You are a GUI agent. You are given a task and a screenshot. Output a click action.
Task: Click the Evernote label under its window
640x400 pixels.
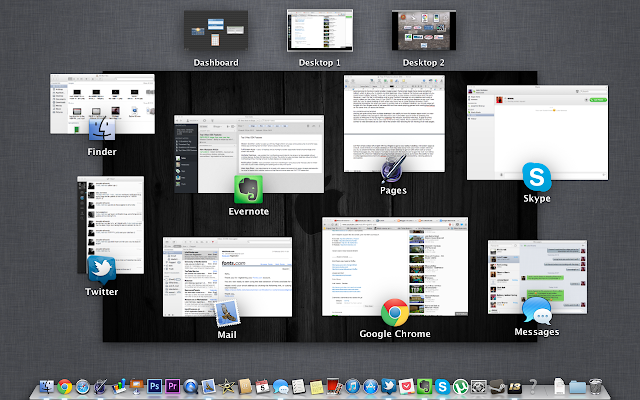point(249,211)
